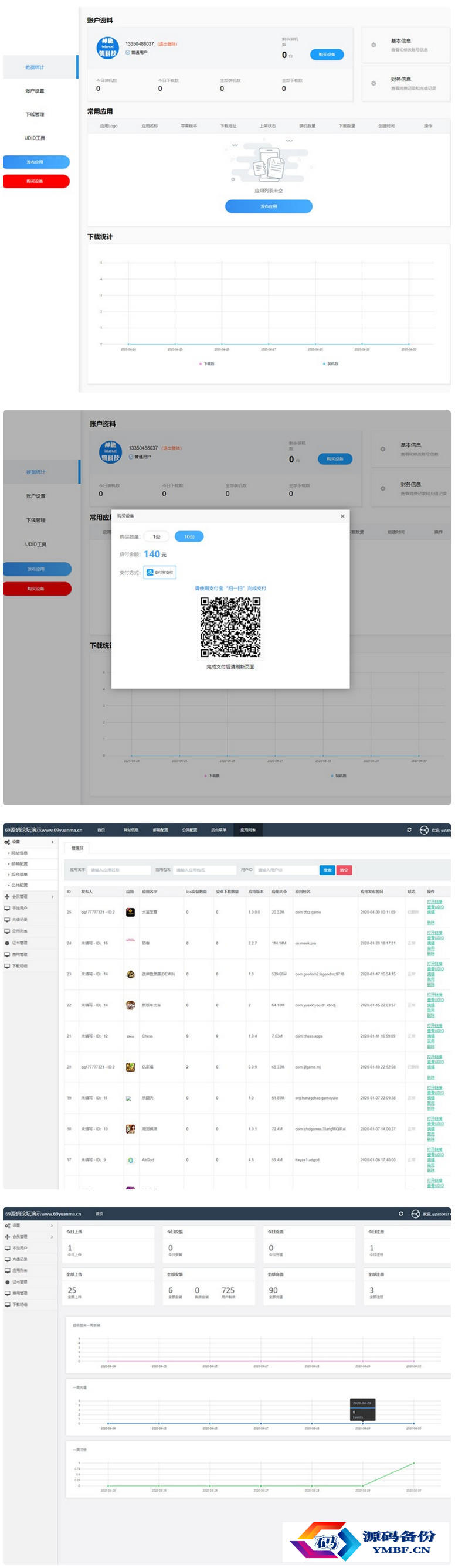Switch to the 邮箱配置 top nav tab

(x=160, y=829)
